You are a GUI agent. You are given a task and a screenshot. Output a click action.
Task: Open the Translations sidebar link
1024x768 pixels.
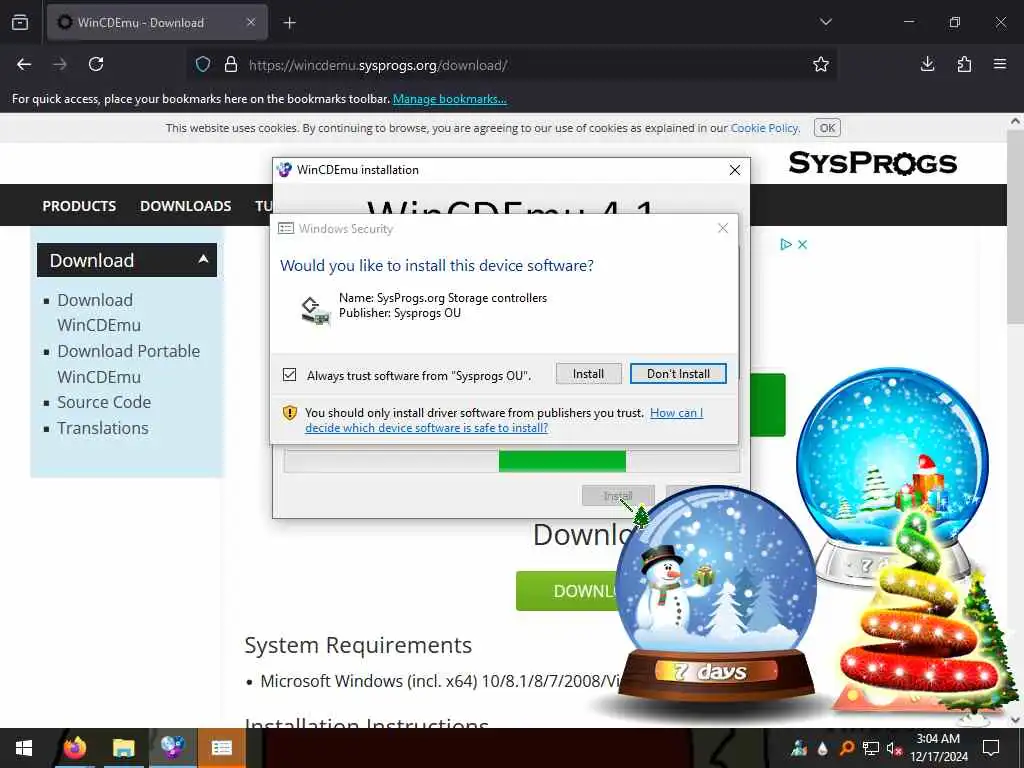(103, 428)
